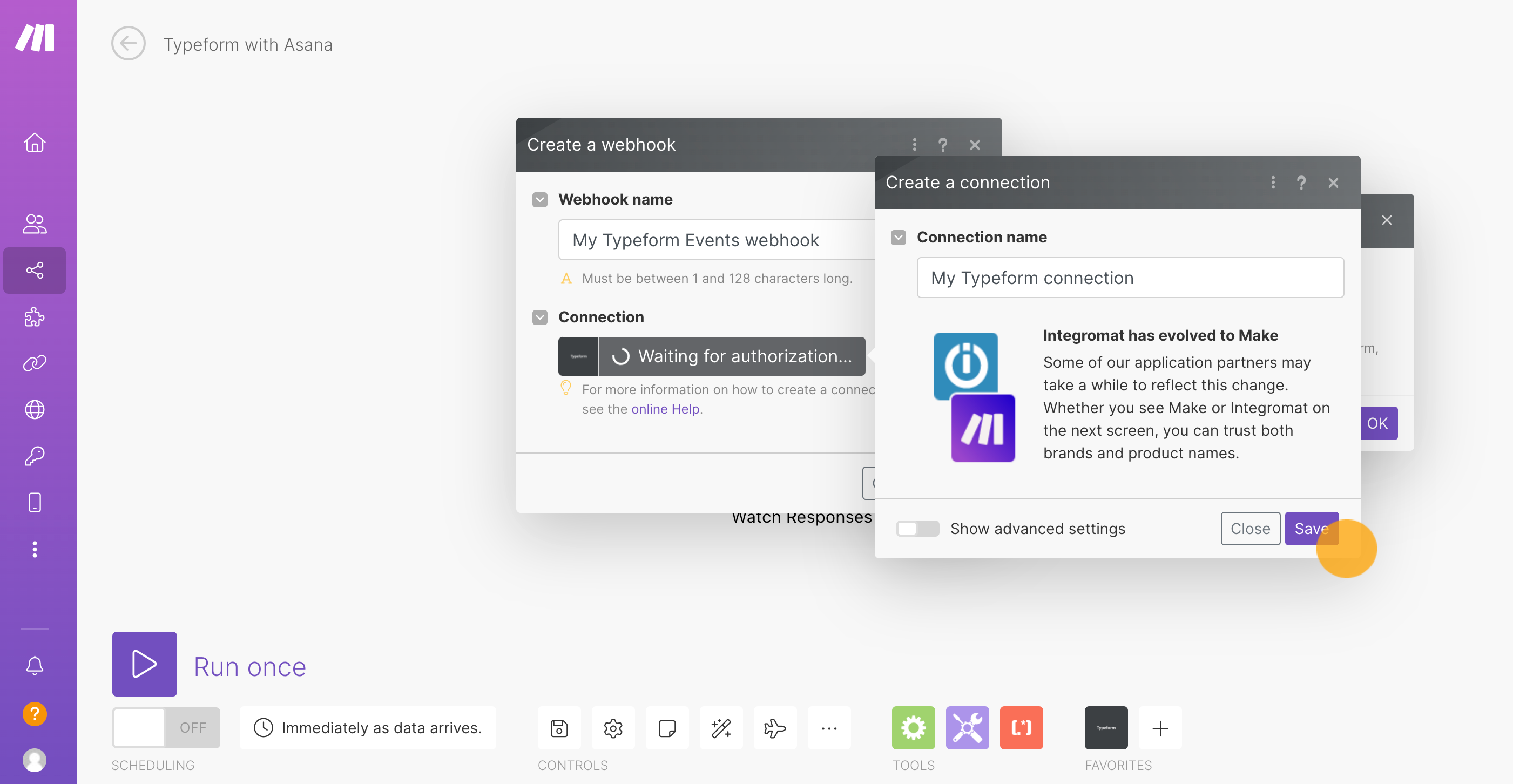The width and height of the screenshot is (1513, 784).
Task: Open Home from the sidebar
Action: point(35,143)
